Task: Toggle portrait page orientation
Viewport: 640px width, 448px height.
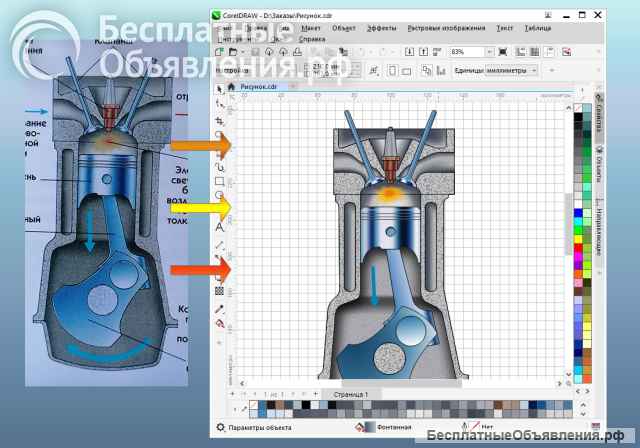Action: tap(392, 71)
